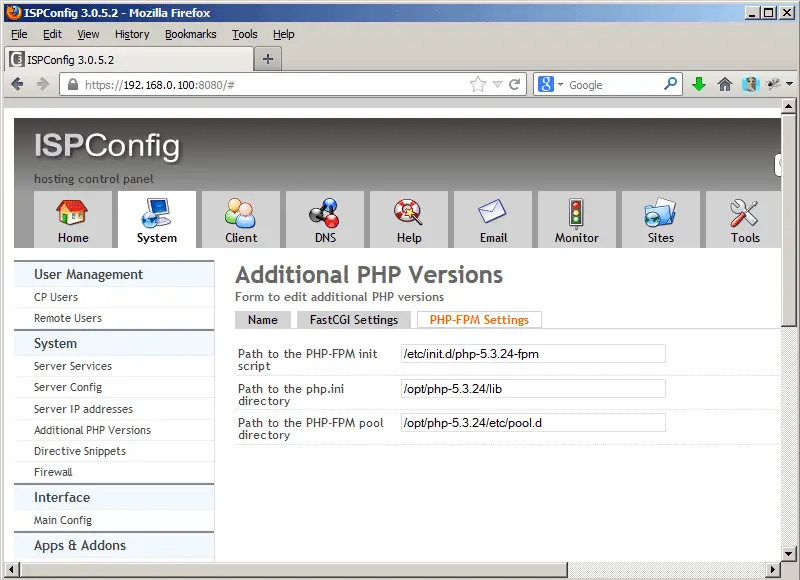Expand the search engine selector arrow
The height and width of the screenshot is (580, 800).
coord(560,85)
